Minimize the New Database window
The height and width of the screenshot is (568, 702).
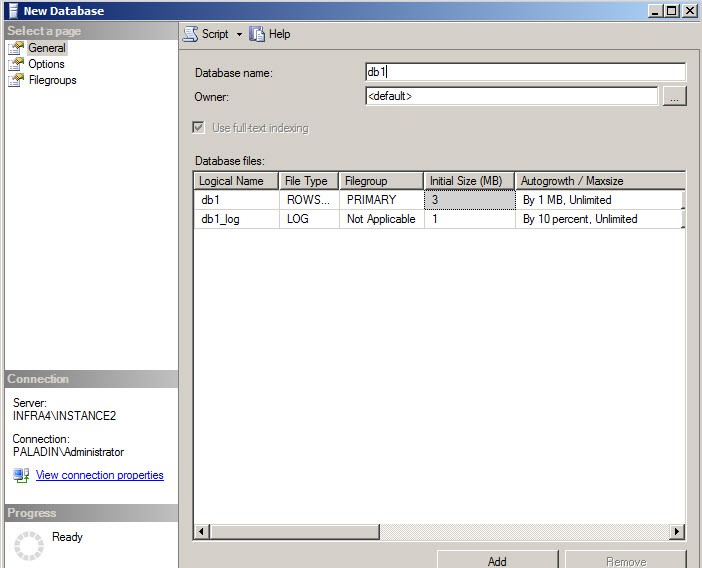(655, 11)
